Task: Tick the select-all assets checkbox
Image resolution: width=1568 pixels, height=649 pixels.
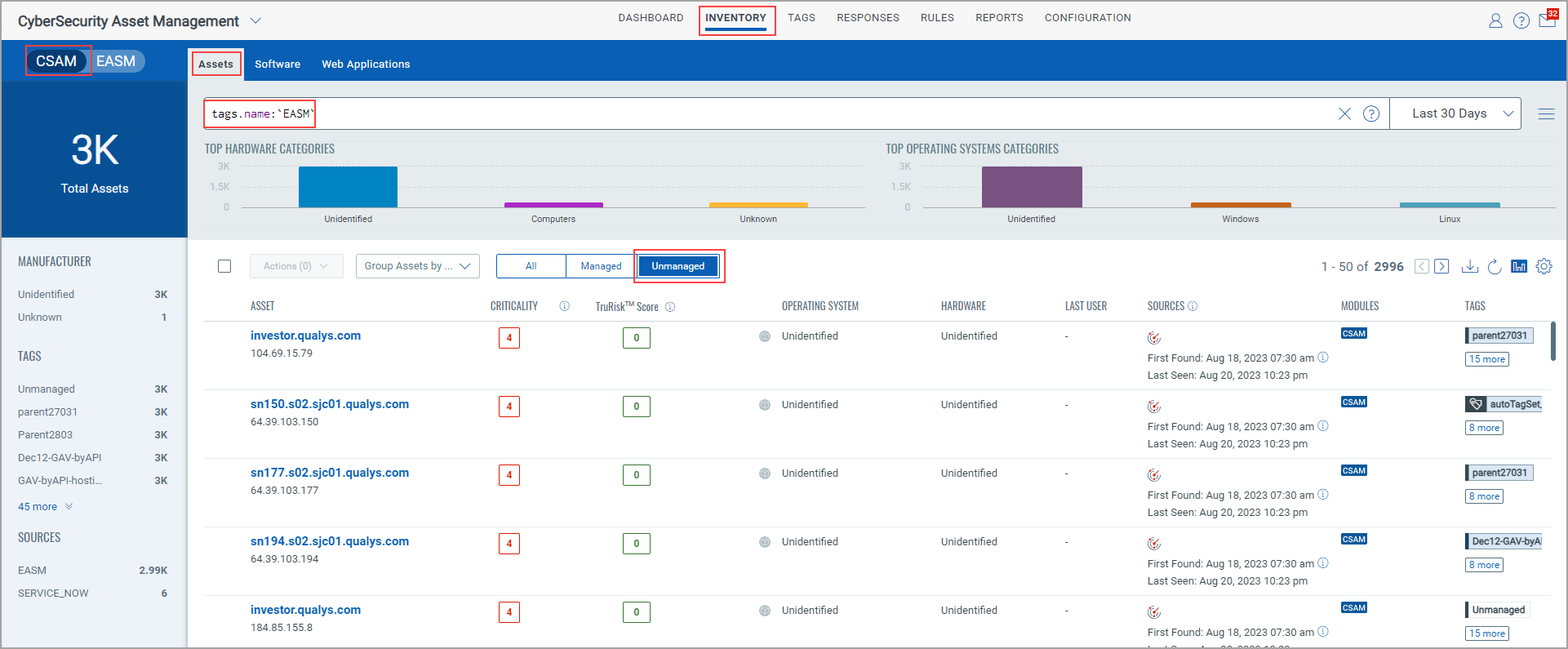Action: click(x=224, y=266)
